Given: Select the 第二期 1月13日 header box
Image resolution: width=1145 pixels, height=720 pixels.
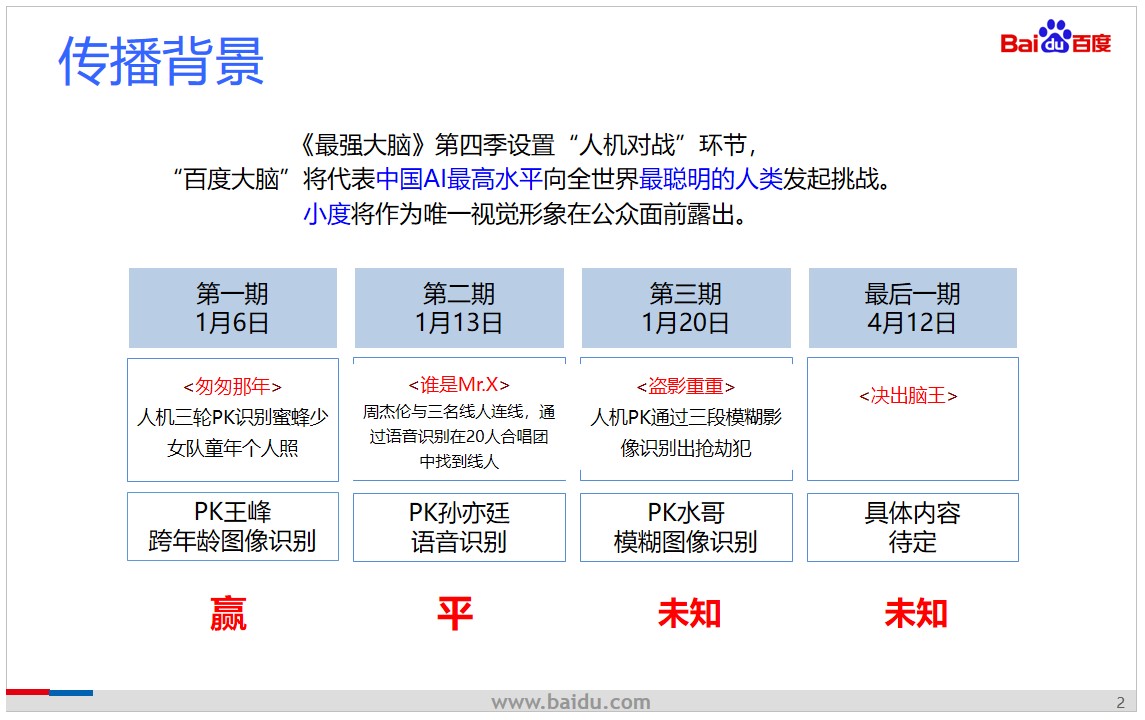Looking at the screenshot, I should (459, 307).
